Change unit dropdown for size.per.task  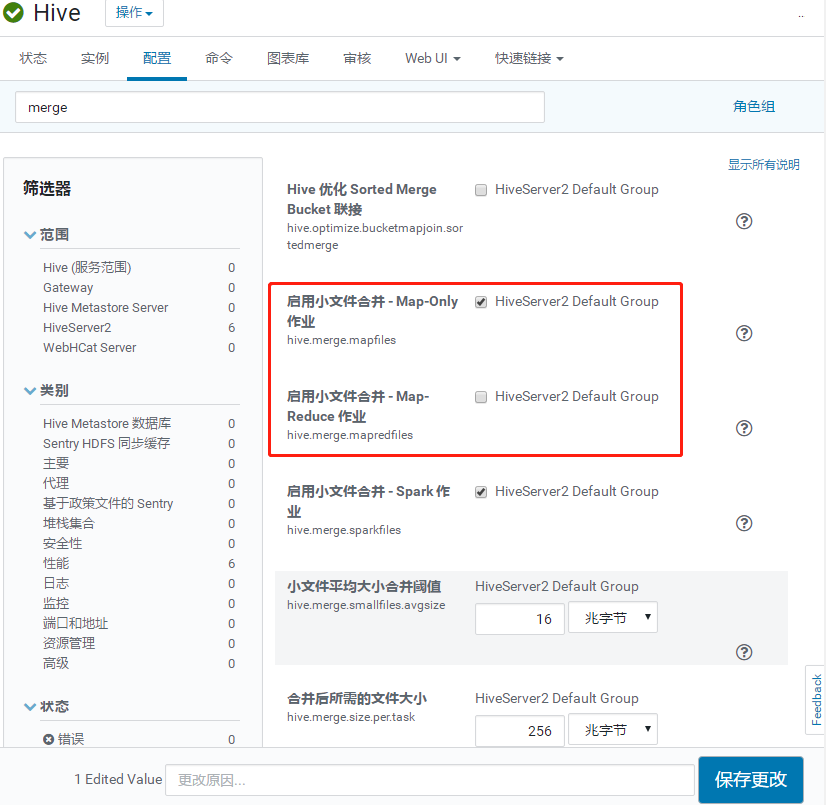tap(613, 730)
